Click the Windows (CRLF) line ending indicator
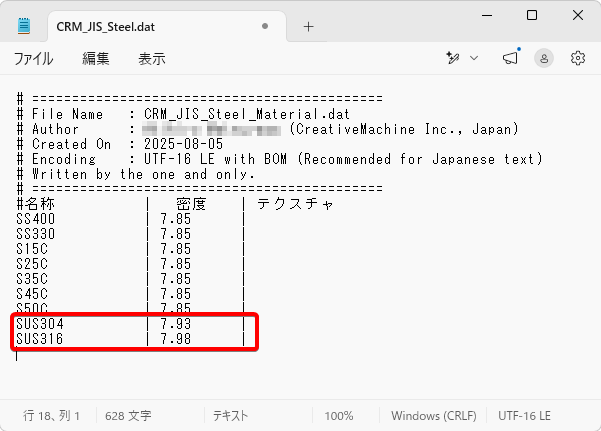The width and height of the screenshot is (601, 431). coord(434,416)
